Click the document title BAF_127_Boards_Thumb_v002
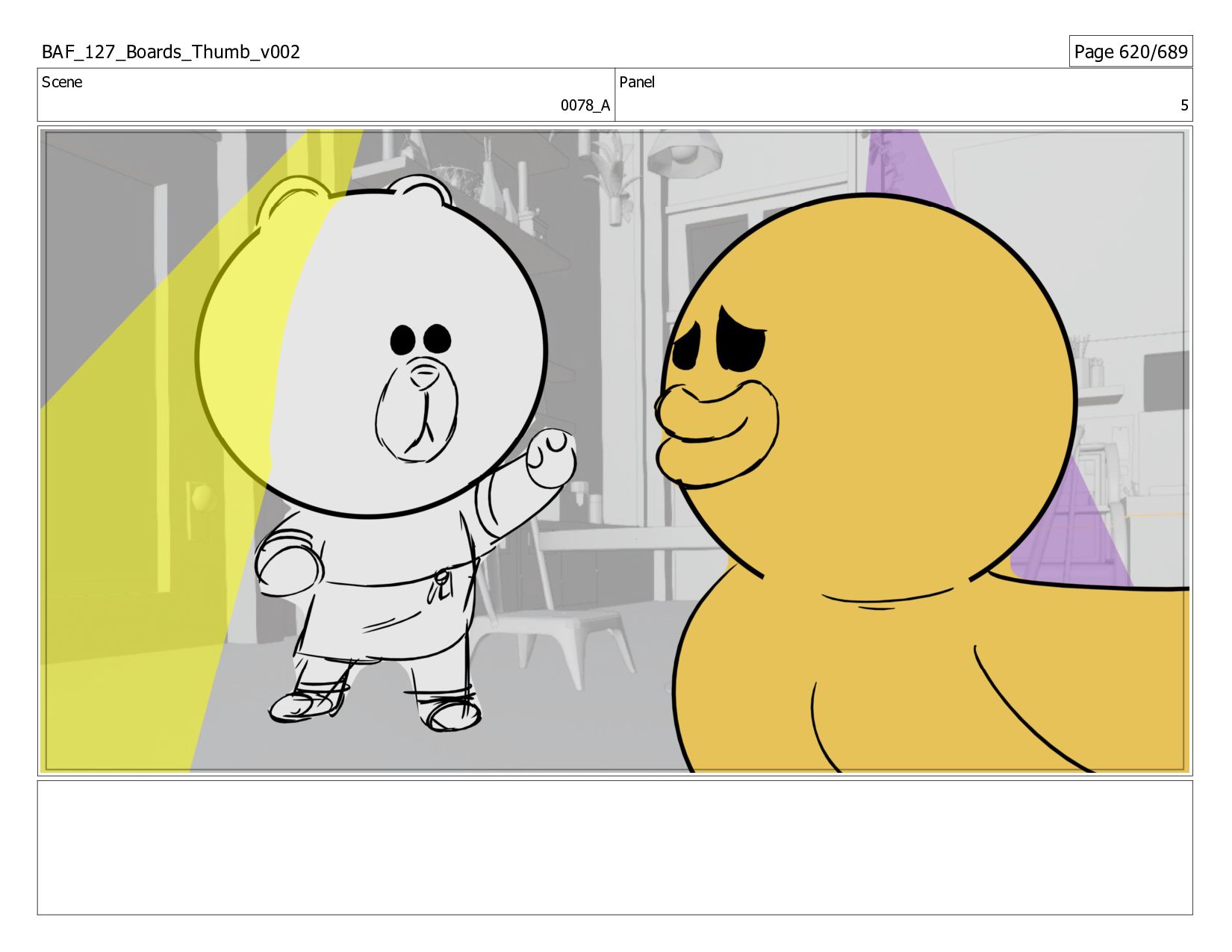Image resolution: width=1232 pixels, height=952 pixels. 171,52
